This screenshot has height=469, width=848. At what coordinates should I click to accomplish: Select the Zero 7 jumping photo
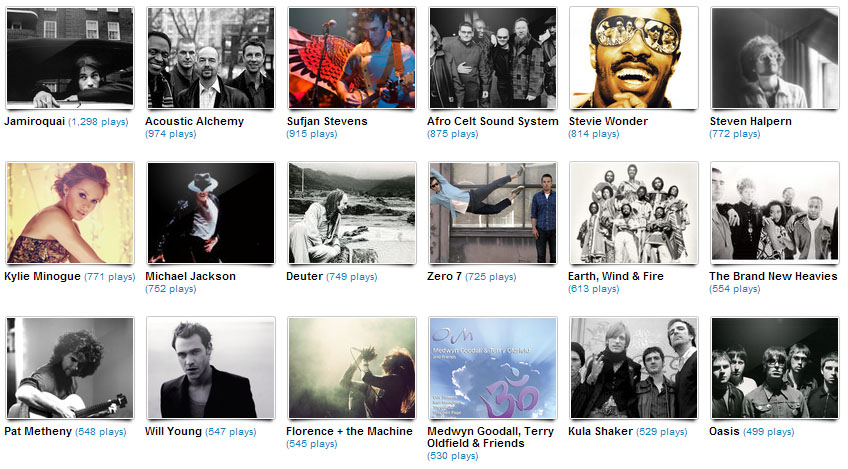click(493, 213)
